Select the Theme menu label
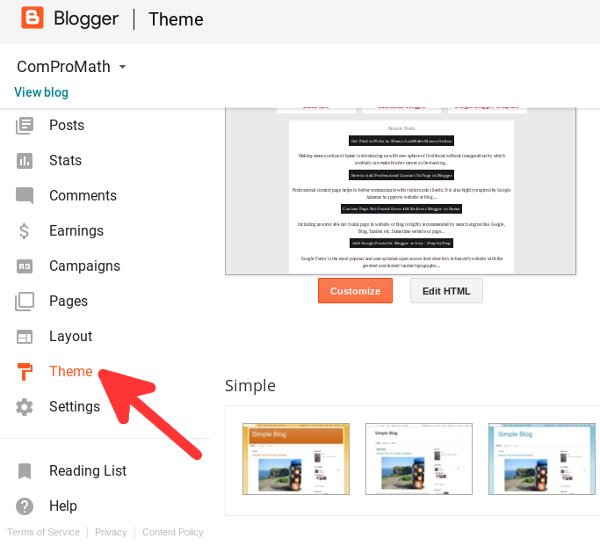The height and width of the screenshot is (546, 600). click(71, 372)
